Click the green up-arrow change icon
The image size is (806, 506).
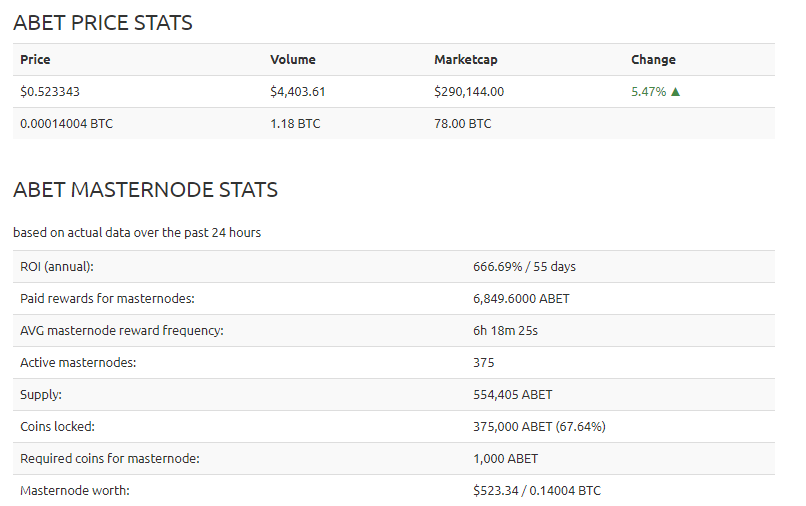coord(675,92)
